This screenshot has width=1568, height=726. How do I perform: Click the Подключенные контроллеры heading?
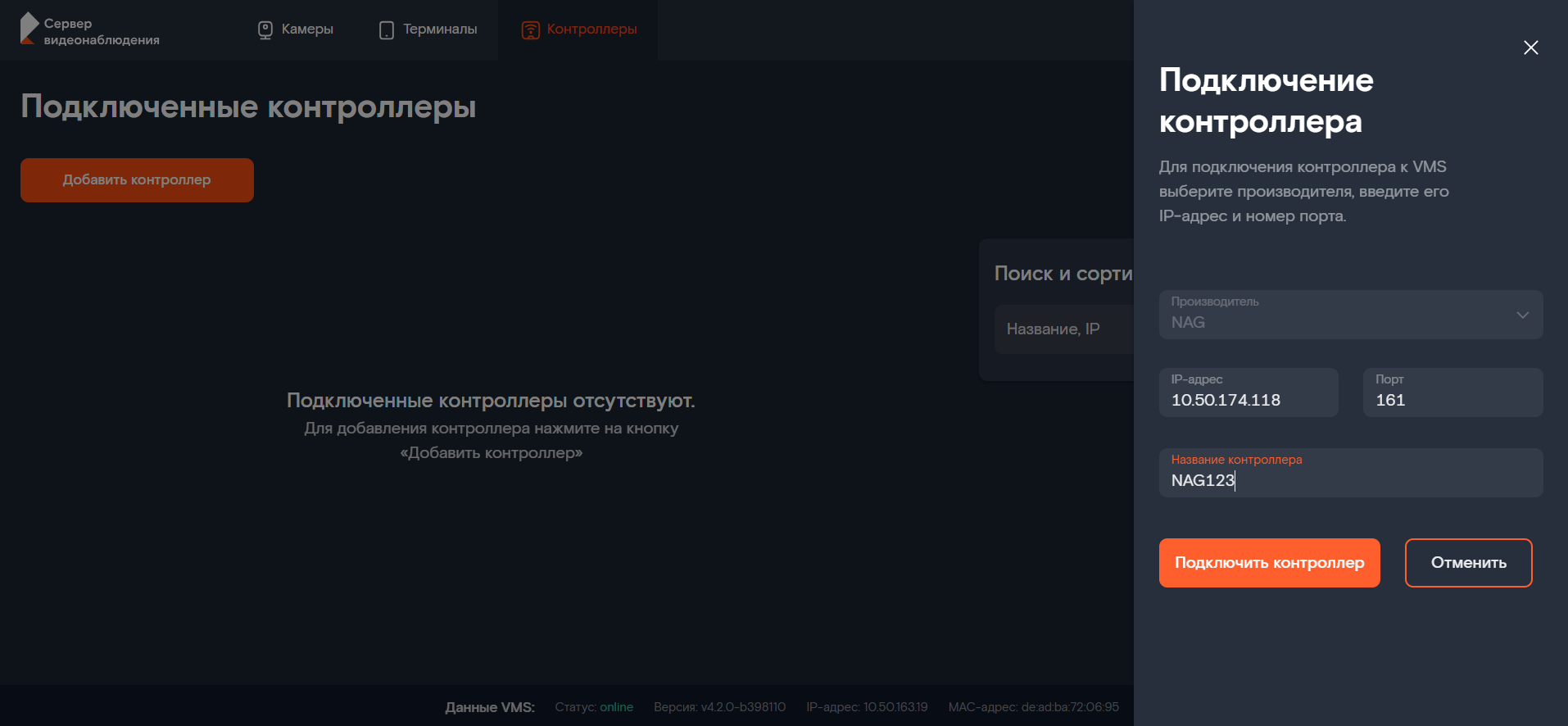tap(248, 107)
